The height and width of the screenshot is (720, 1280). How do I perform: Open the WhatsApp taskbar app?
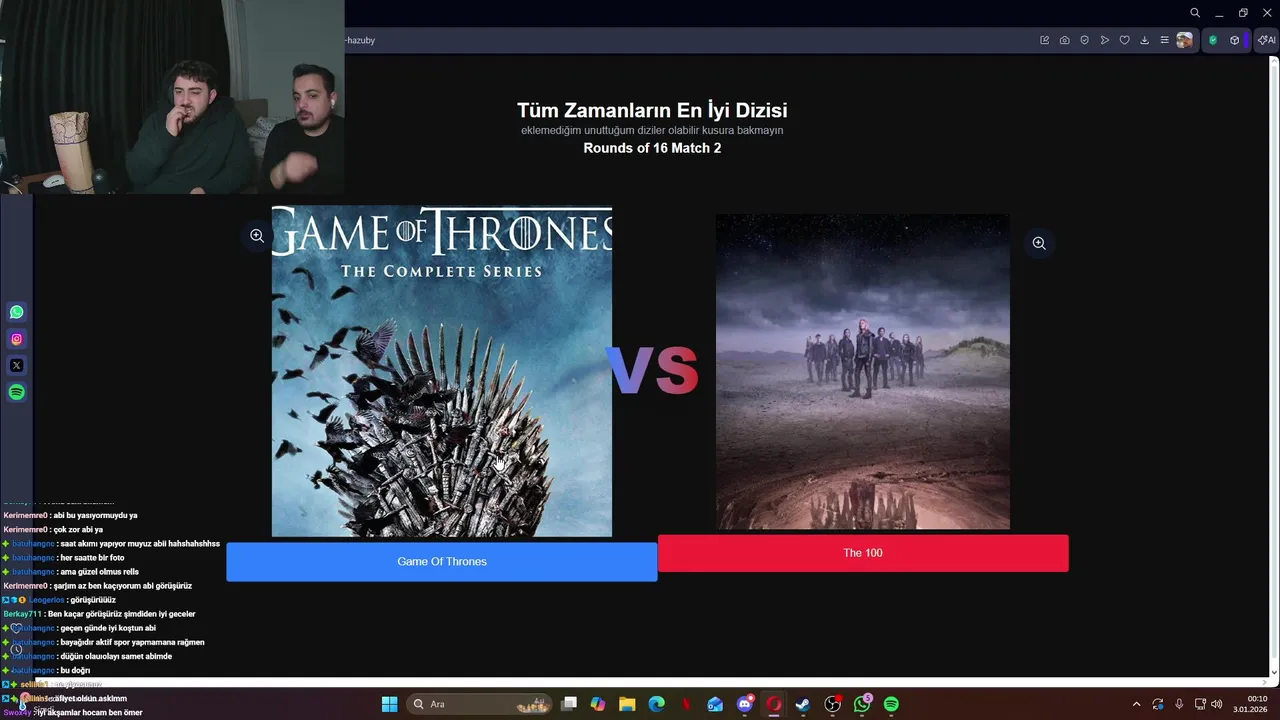[862, 704]
